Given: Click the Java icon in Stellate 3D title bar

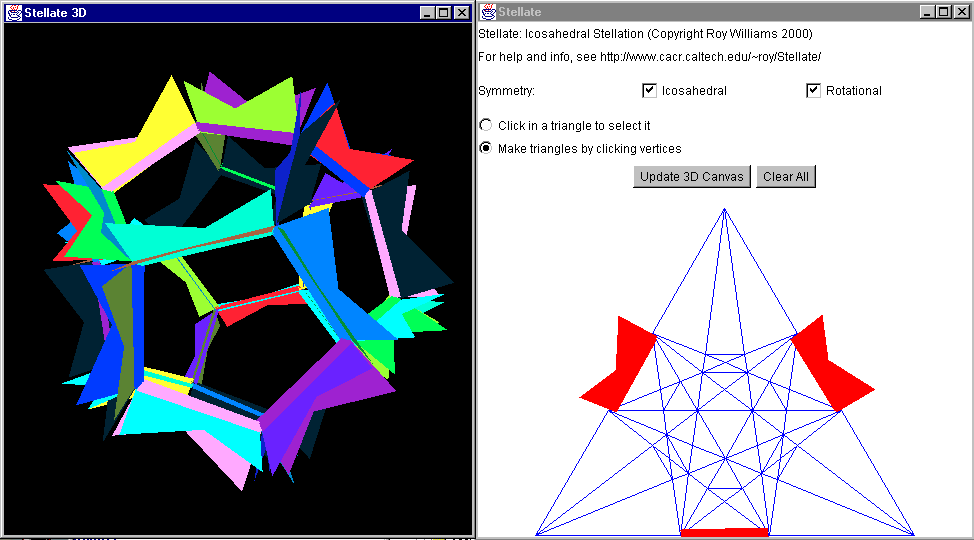Looking at the screenshot, I should pos(14,12).
